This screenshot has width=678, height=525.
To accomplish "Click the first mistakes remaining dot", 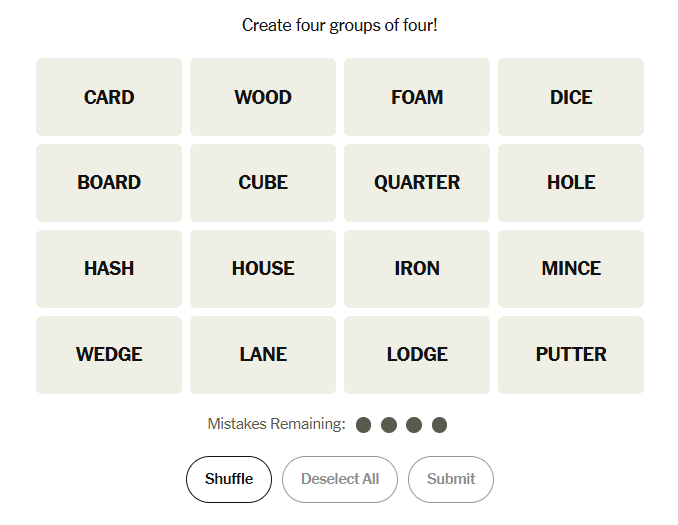I will tap(364, 425).
